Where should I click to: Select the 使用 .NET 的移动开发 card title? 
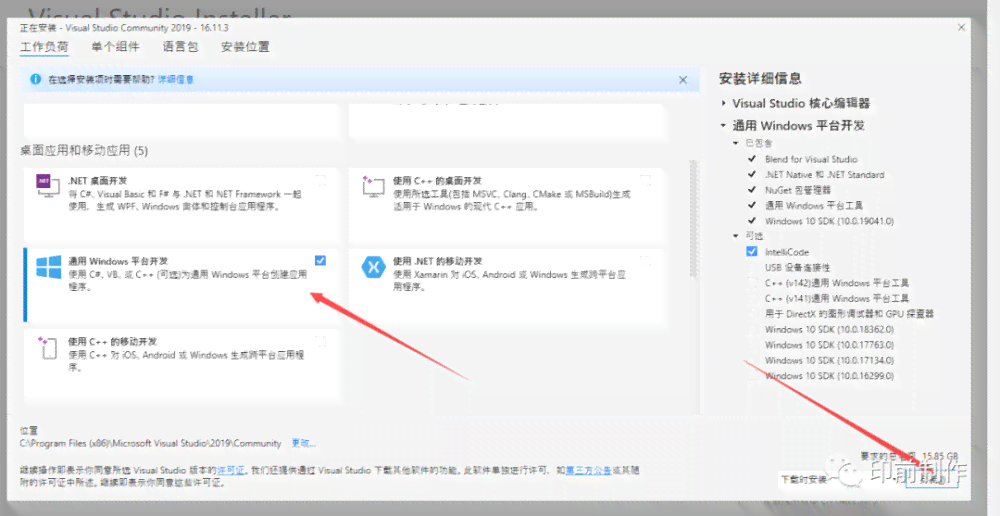pyautogui.click(x=438, y=261)
